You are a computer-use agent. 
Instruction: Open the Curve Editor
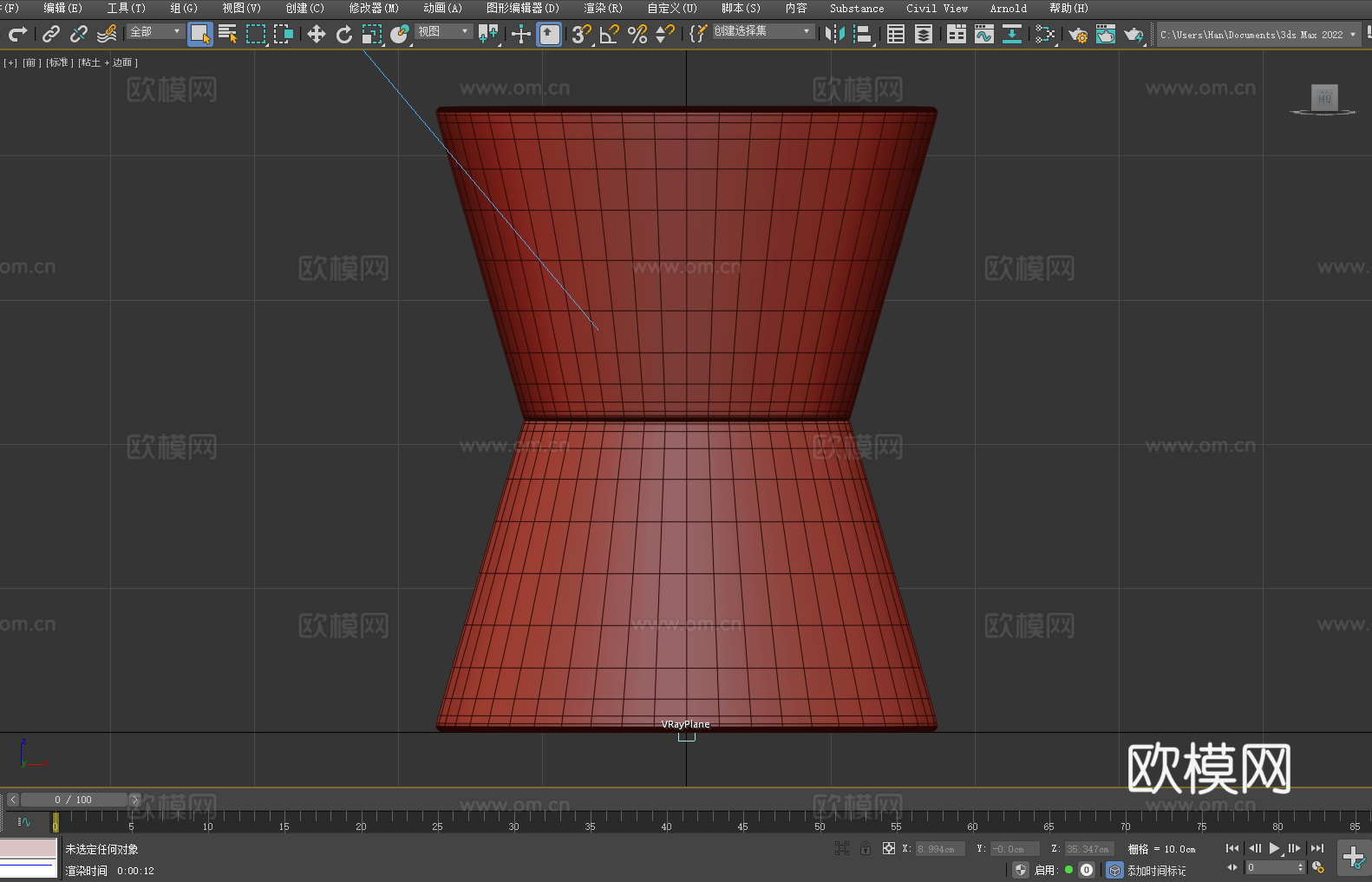(984, 34)
